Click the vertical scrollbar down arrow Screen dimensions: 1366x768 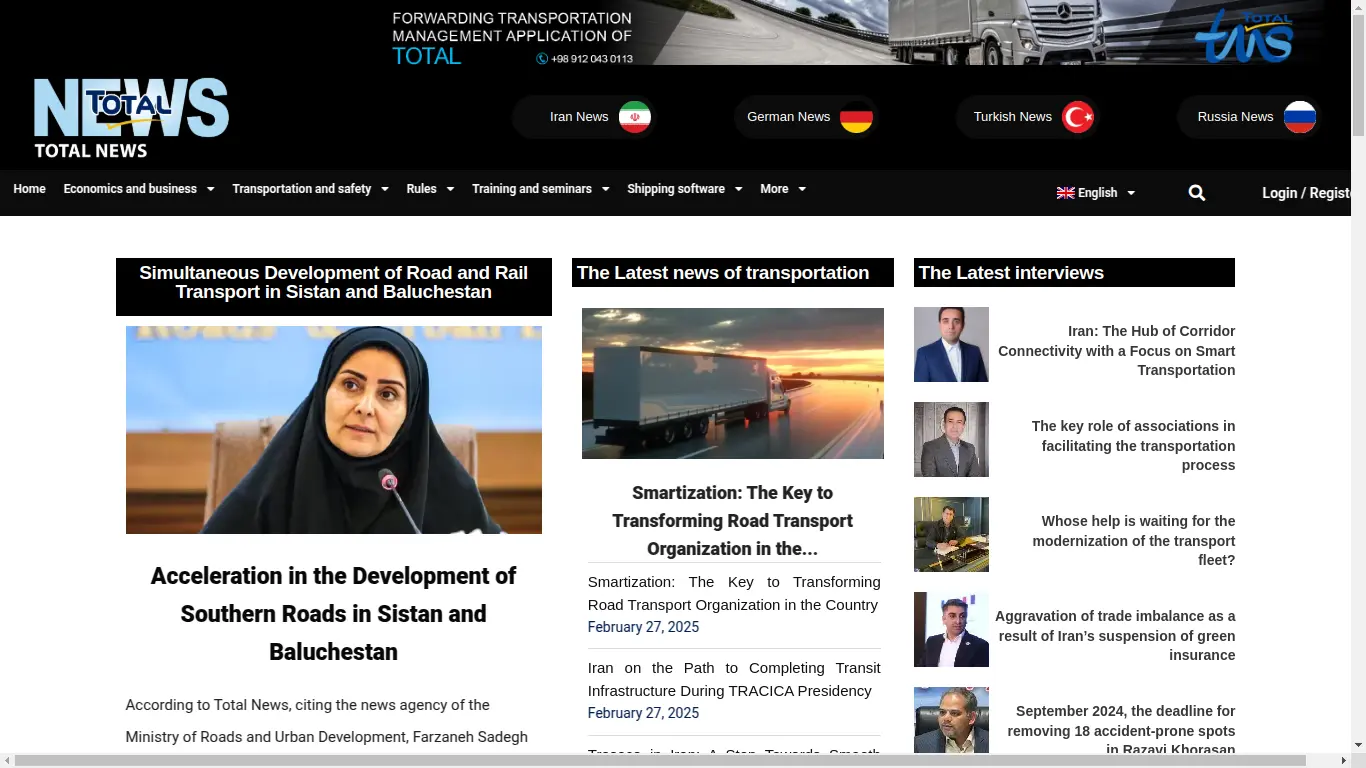(1358, 745)
